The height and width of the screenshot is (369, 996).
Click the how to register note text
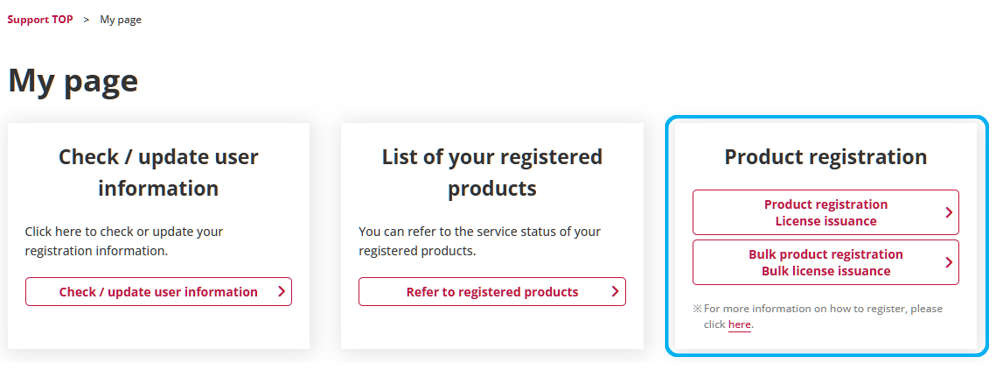click(823, 316)
